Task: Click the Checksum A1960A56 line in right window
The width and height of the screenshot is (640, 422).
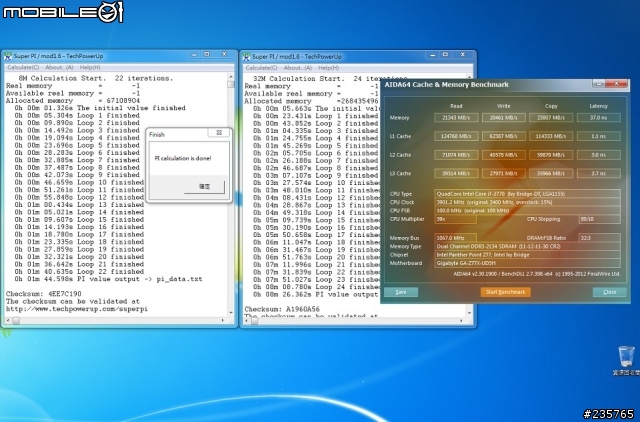Action: pyautogui.click(x=282, y=309)
